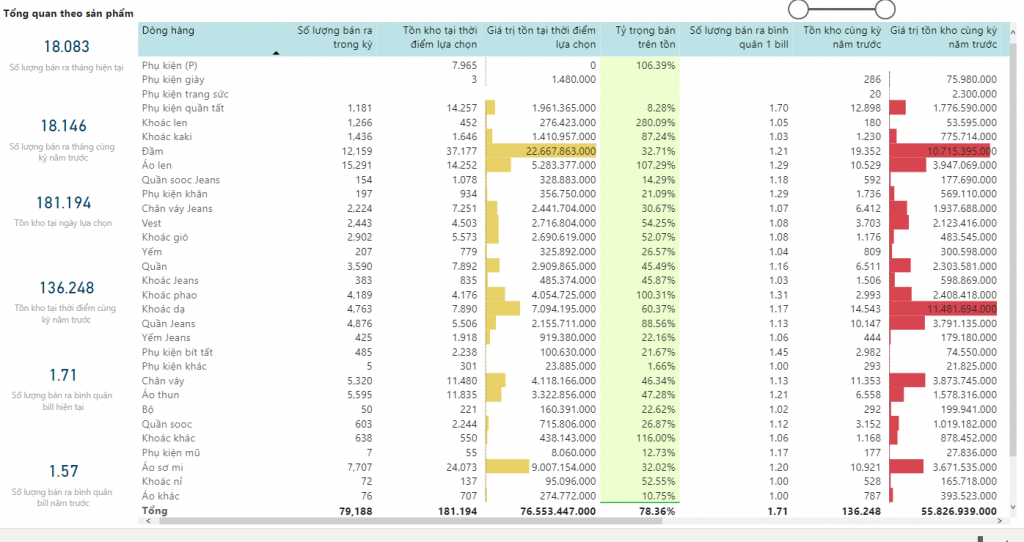Click the horizontal scroll left arrow
This screenshot has height=542, width=1024.
click(148, 521)
